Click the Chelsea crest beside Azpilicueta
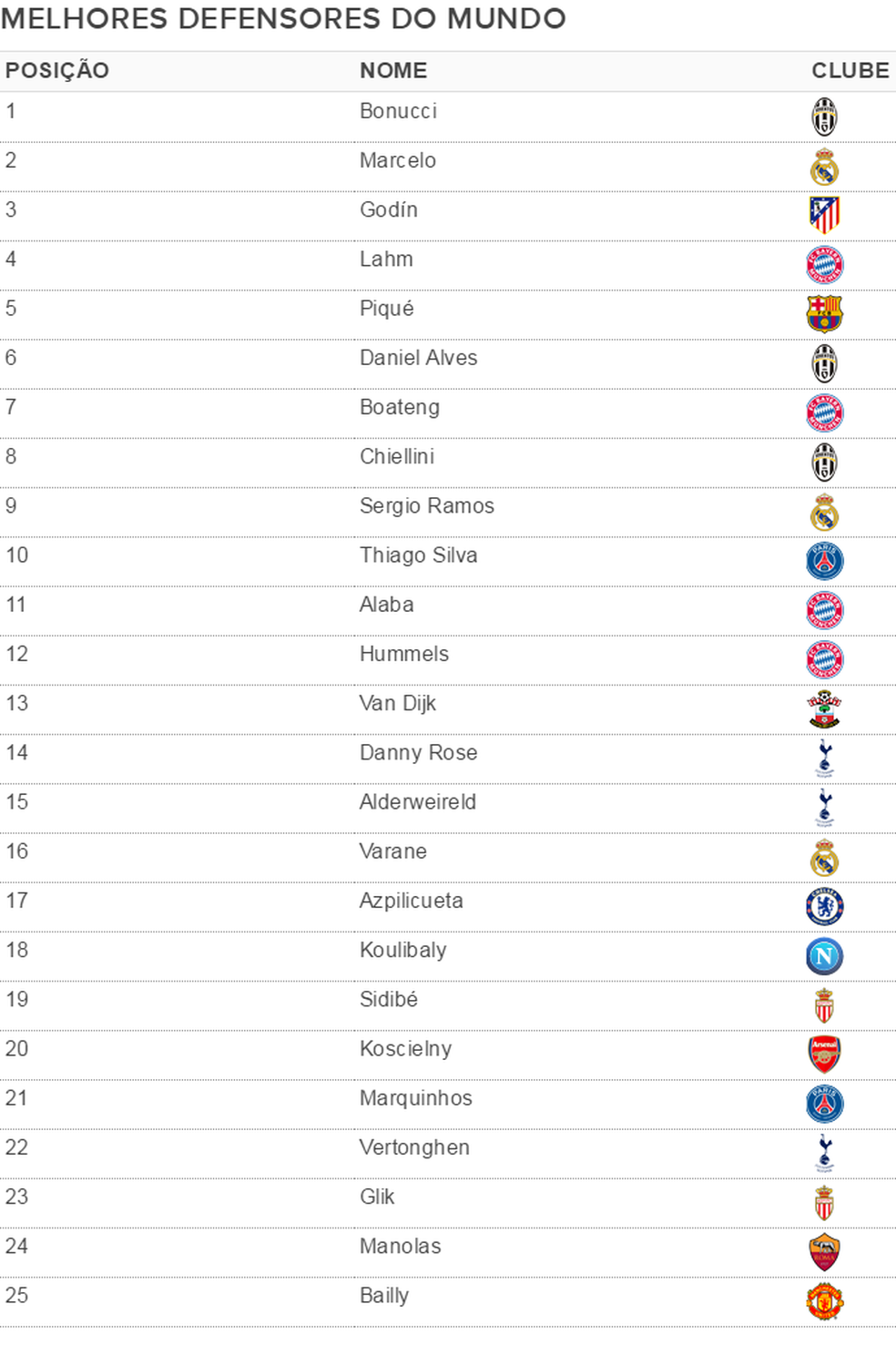 824,906
